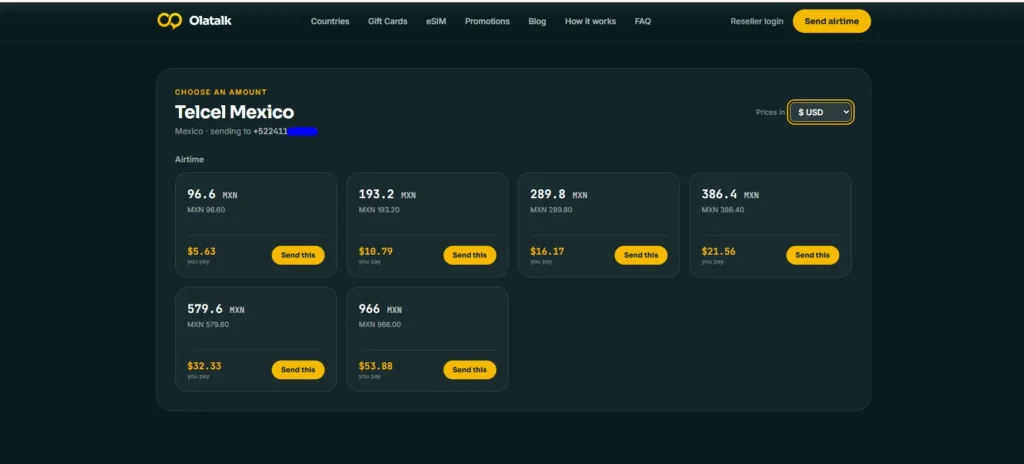Click the $53.88 price text
Screen dimensions: 1024x464
pyautogui.click(x=376, y=366)
